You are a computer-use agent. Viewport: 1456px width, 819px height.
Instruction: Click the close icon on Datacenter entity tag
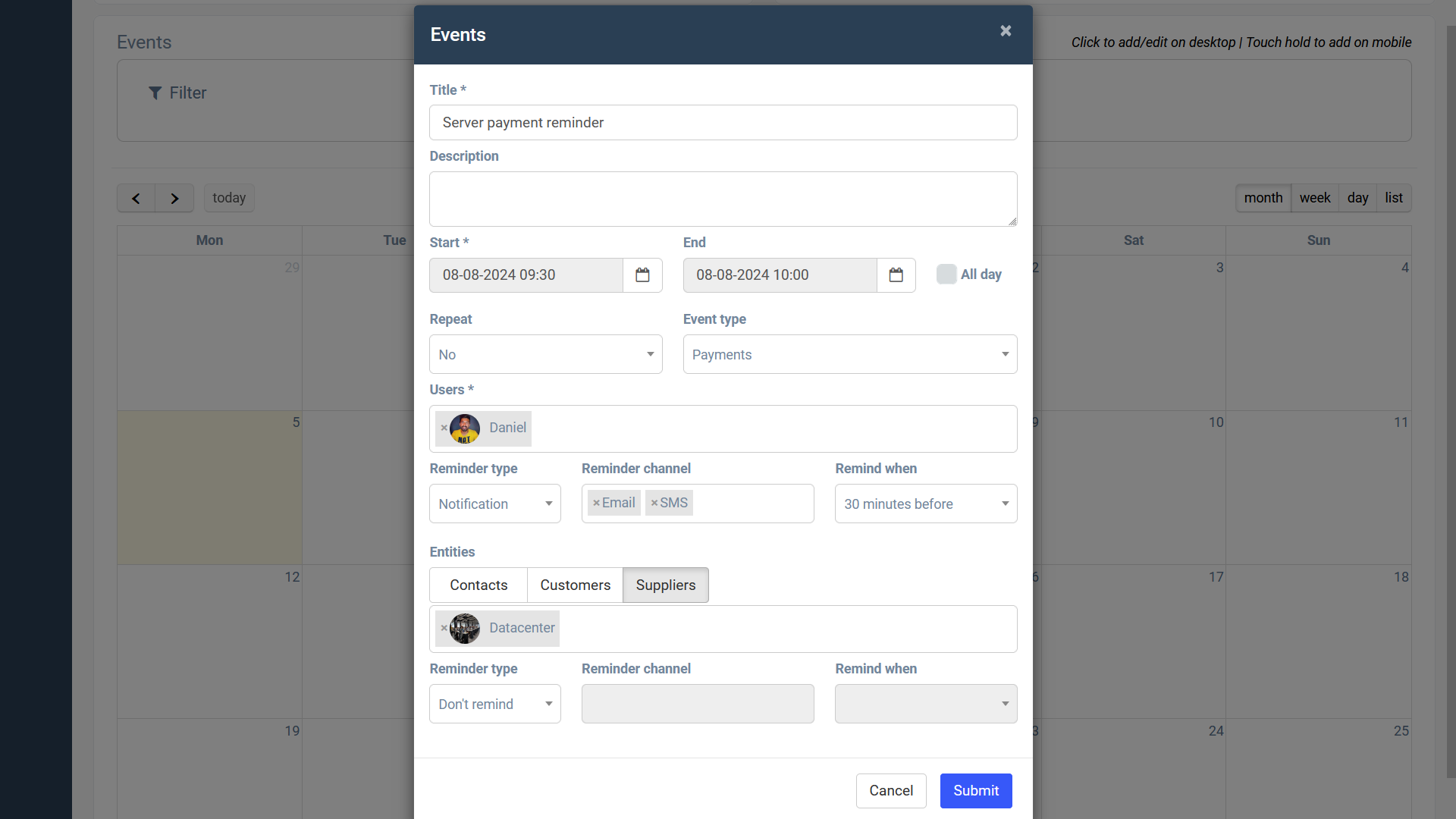click(444, 628)
